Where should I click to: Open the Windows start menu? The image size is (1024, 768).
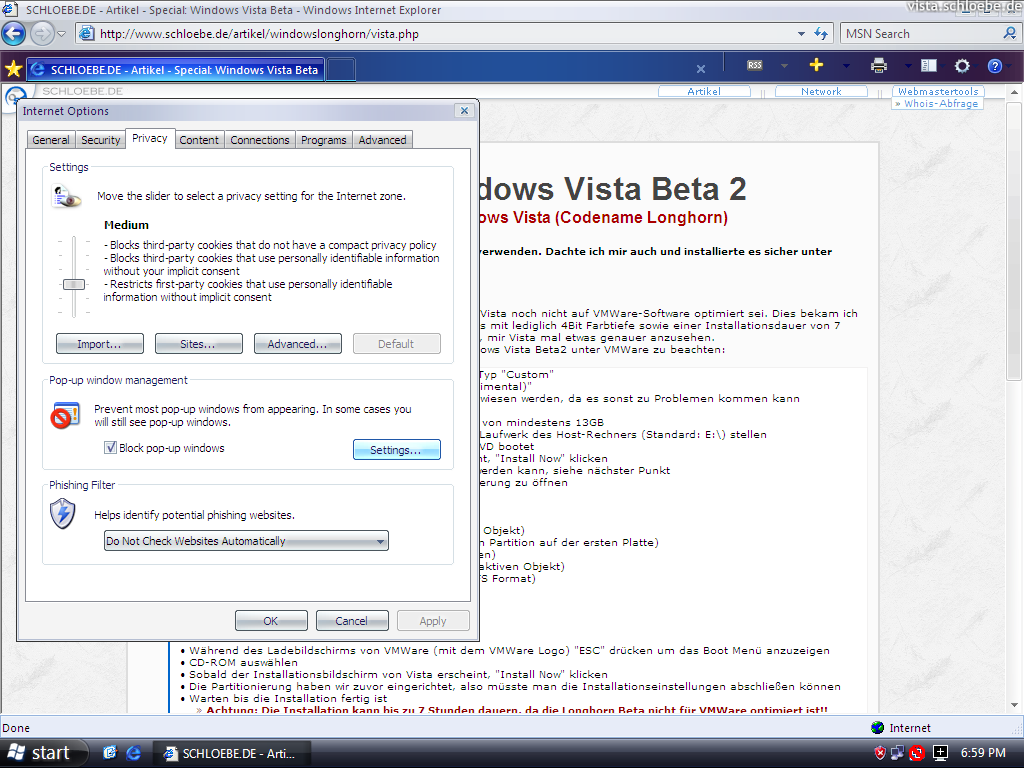[x=43, y=752]
